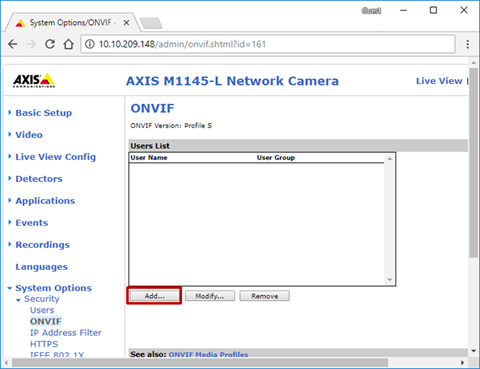Expand the Recordings menu
480x369 pixels.
[42, 245]
